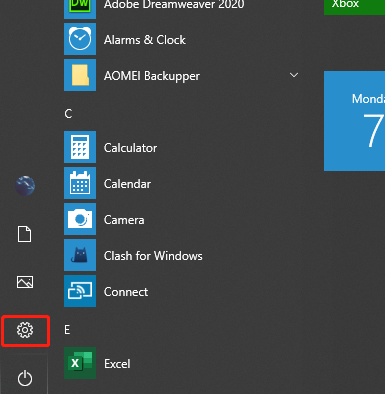Launch Alarms & Clock app icon

click(x=80, y=39)
